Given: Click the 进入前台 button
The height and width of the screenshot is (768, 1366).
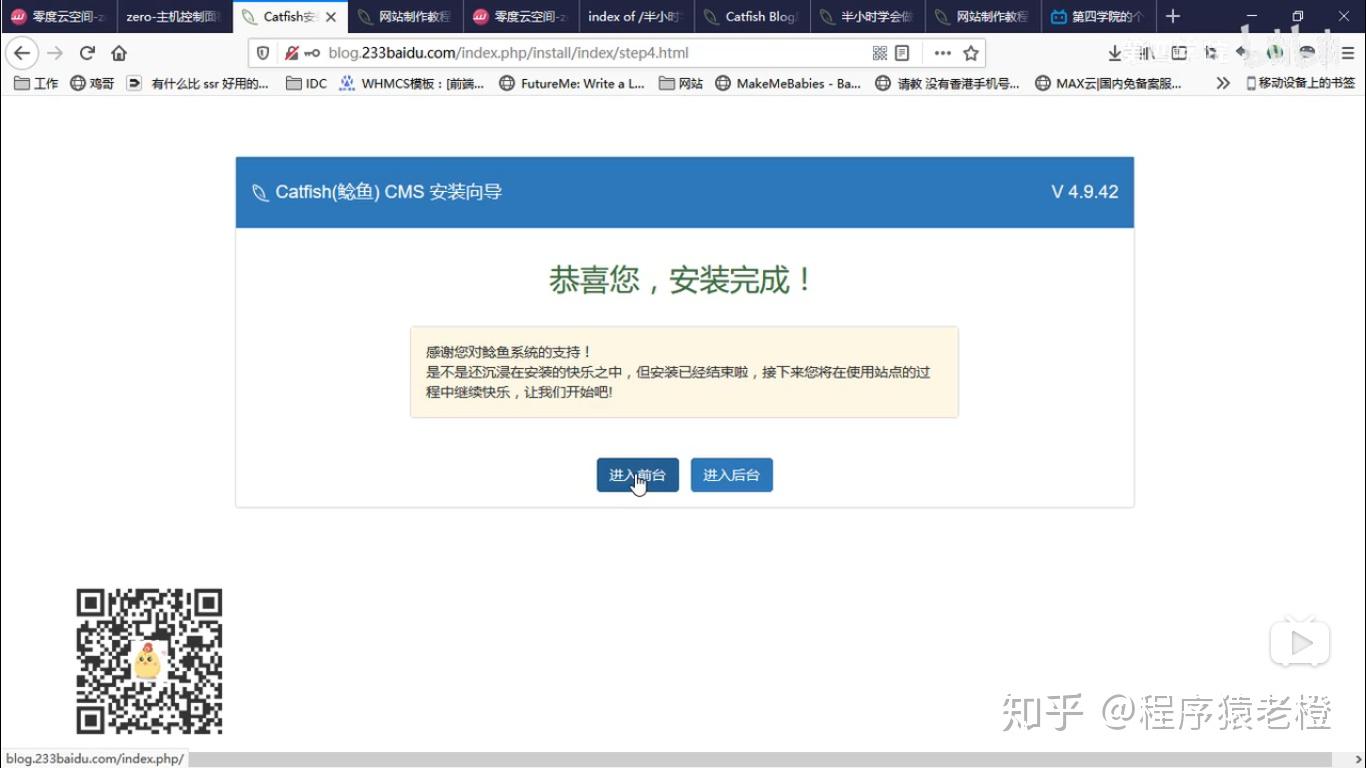Looking at the screenshot, I should click(638, 475).
